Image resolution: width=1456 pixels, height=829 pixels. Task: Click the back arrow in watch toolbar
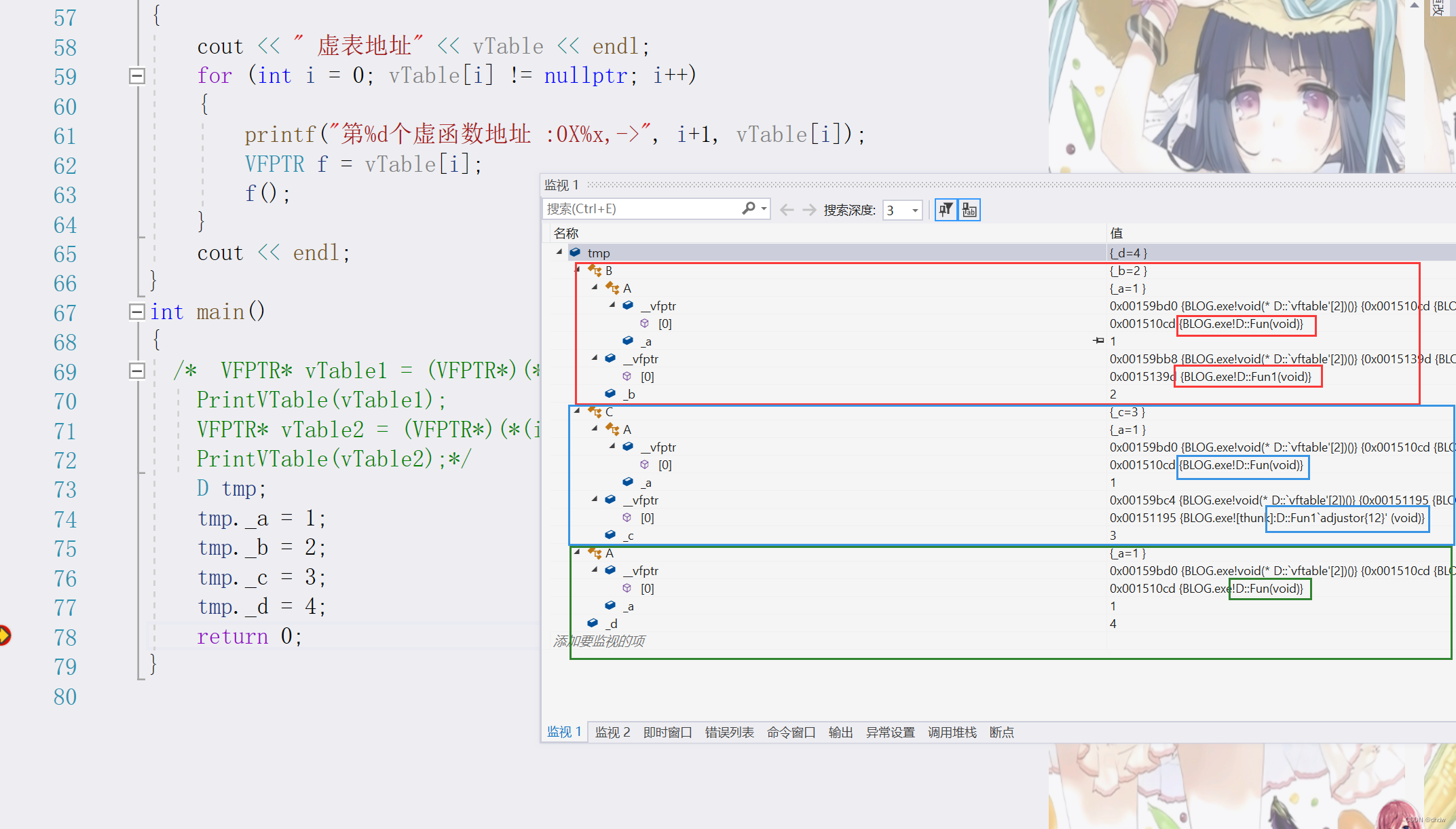pos(787,210)
